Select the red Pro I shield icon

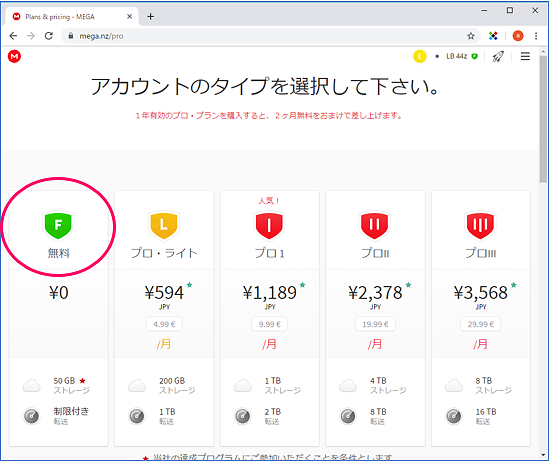coord(269,225)
